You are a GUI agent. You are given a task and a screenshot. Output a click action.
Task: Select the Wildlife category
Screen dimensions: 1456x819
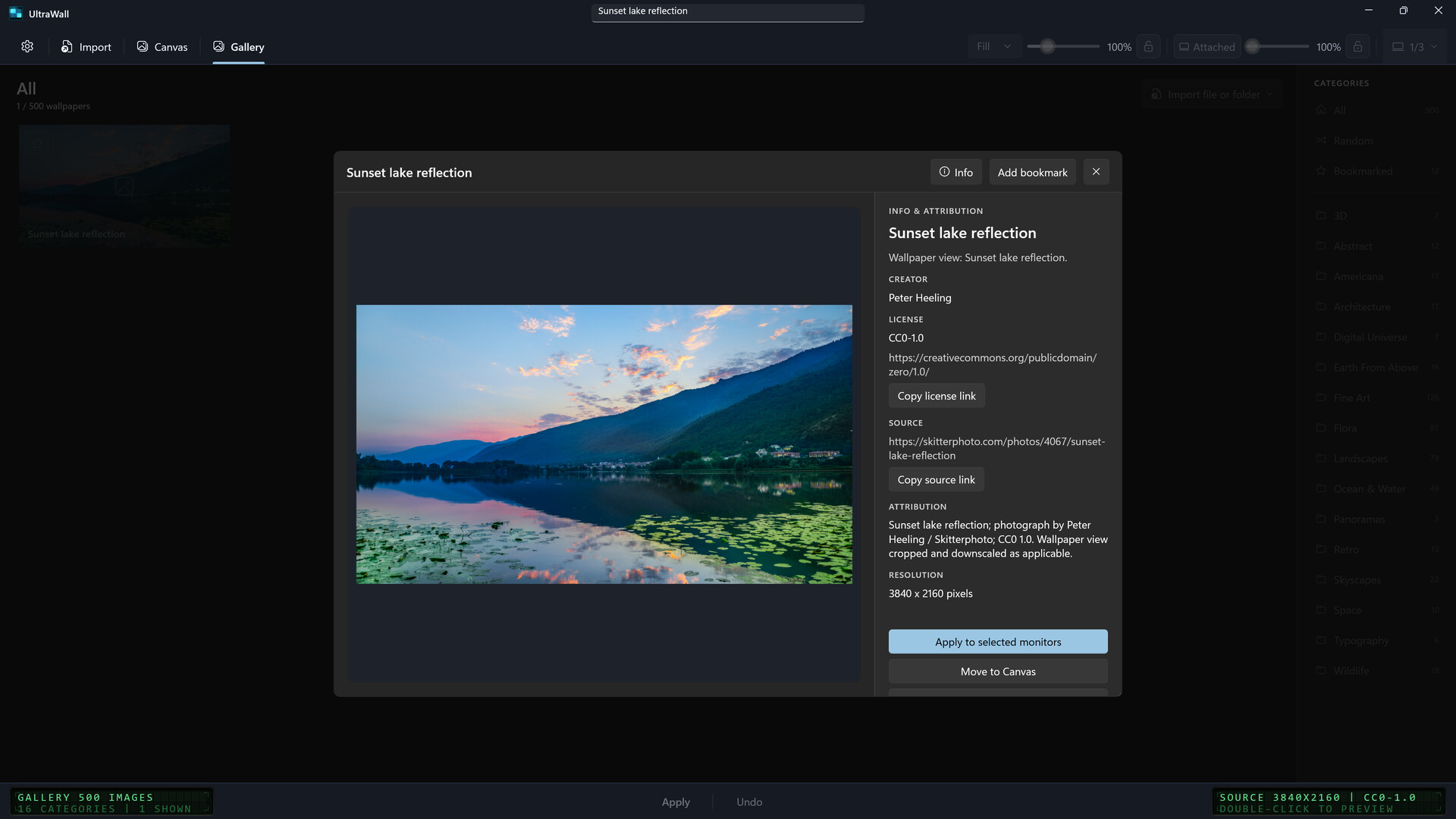(x=1378, y=670)
